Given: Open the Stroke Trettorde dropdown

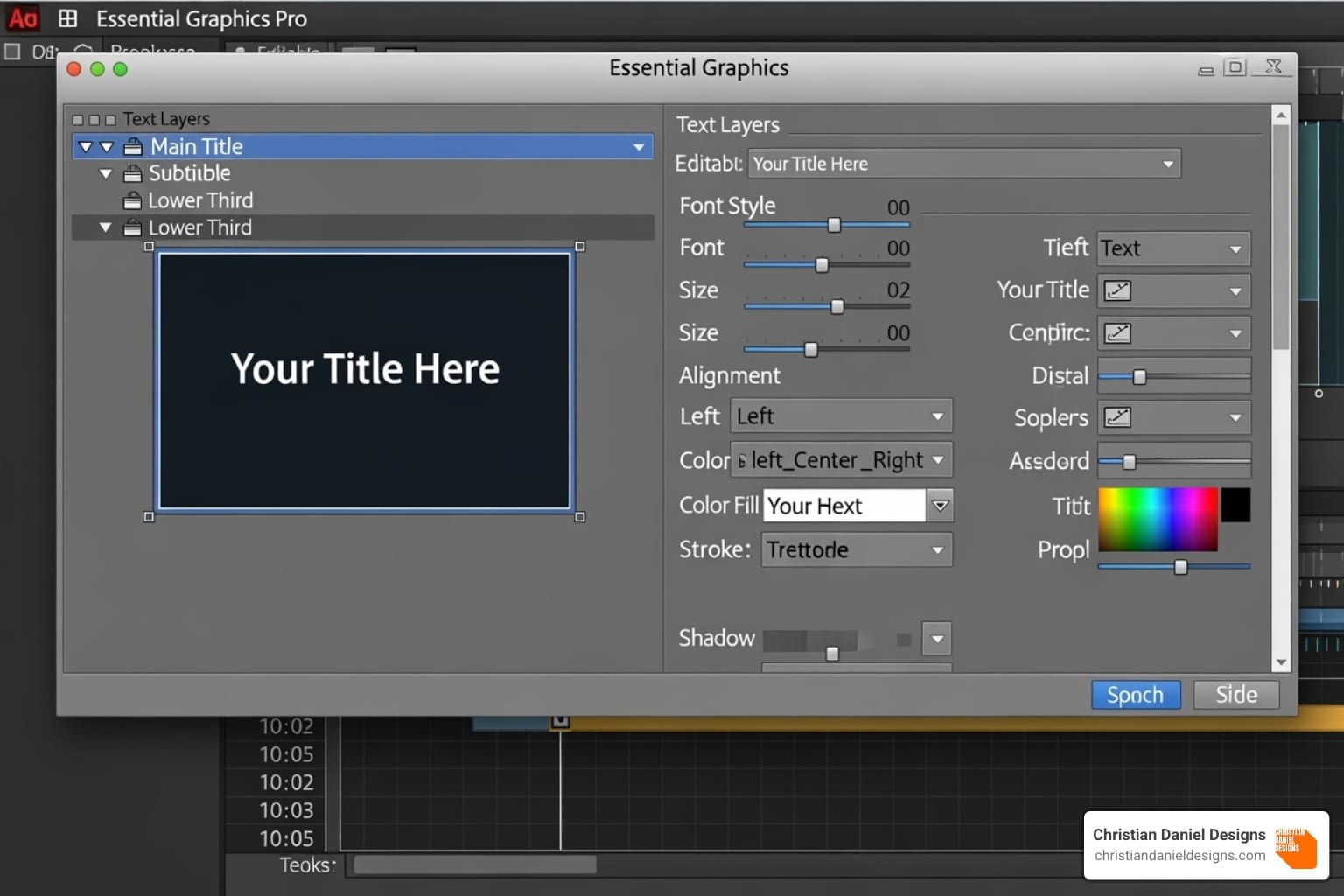Looking at the screenshot, I should [x=856, y=550].
